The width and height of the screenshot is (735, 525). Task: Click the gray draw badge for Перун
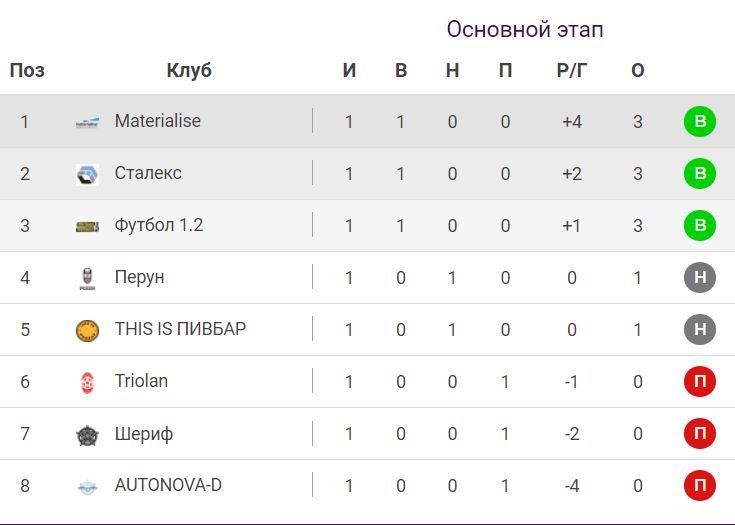click(x=700, y=278)
